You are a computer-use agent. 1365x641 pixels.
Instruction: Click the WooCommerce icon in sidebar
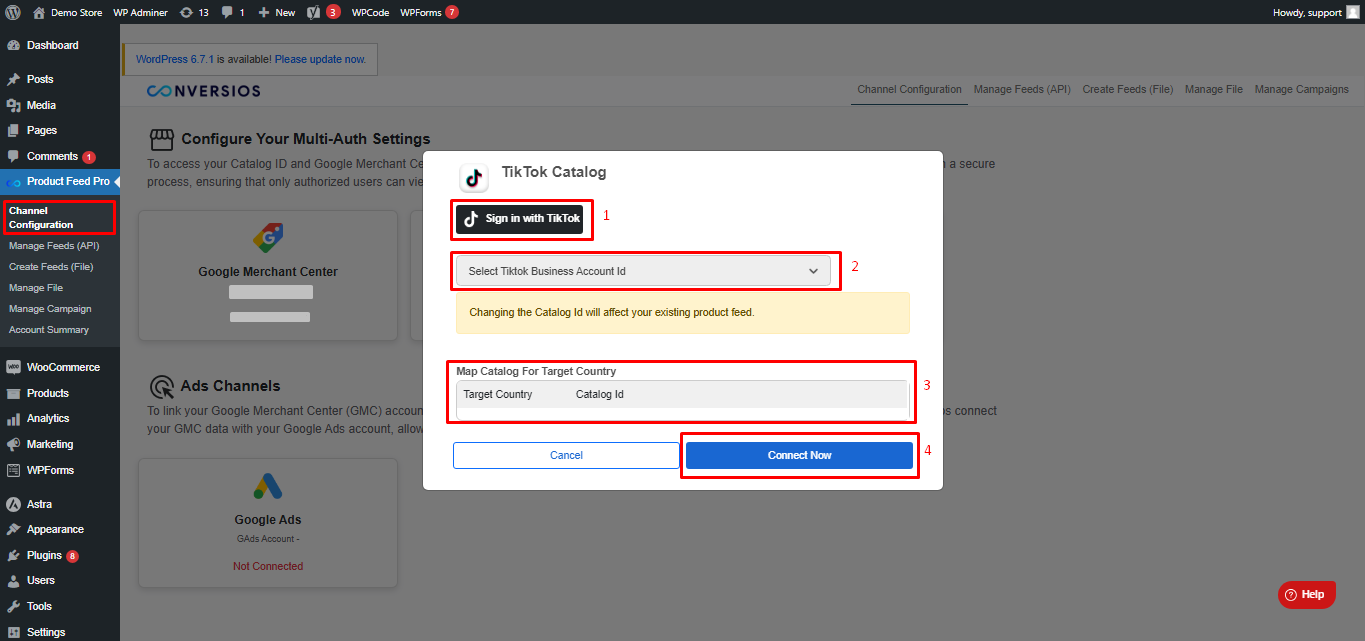(14, 367)
